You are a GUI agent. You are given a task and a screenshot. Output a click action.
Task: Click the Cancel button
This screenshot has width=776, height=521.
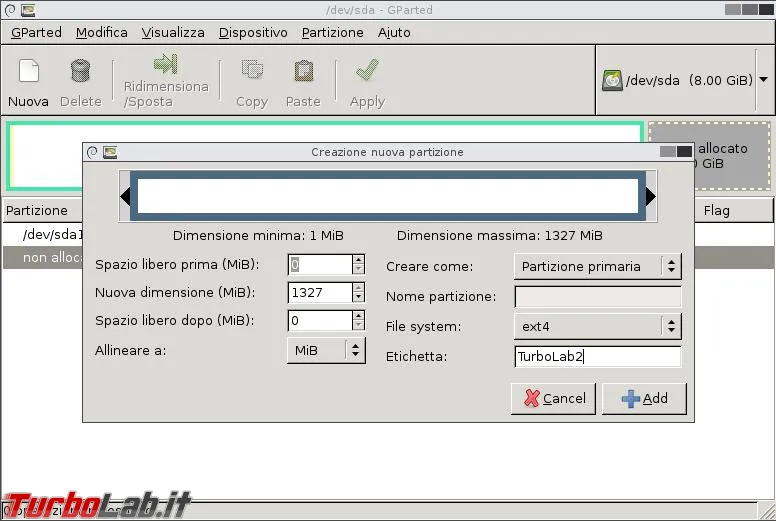[553, 398]
